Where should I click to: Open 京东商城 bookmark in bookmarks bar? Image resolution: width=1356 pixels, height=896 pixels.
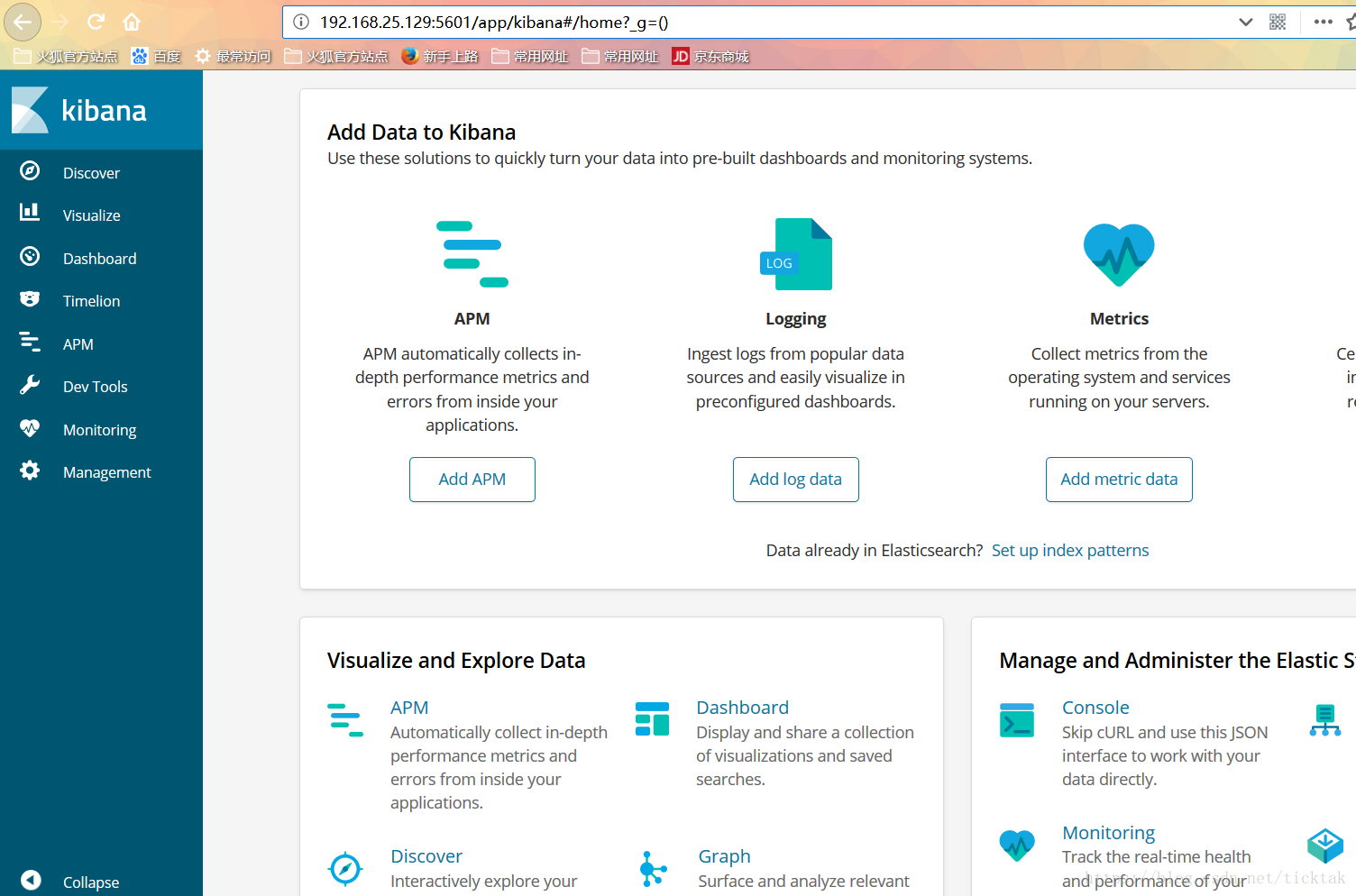[710, 56]
